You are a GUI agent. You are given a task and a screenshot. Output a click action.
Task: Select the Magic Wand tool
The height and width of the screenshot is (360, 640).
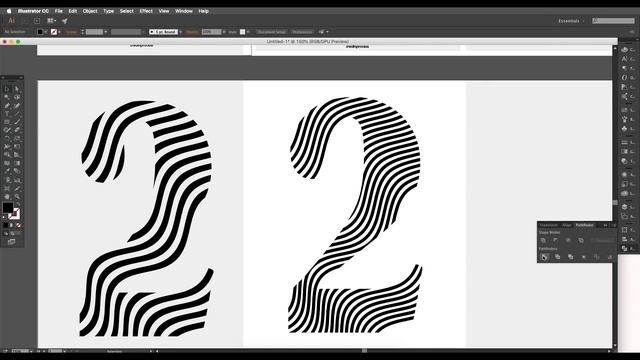[x=7, y=97]
